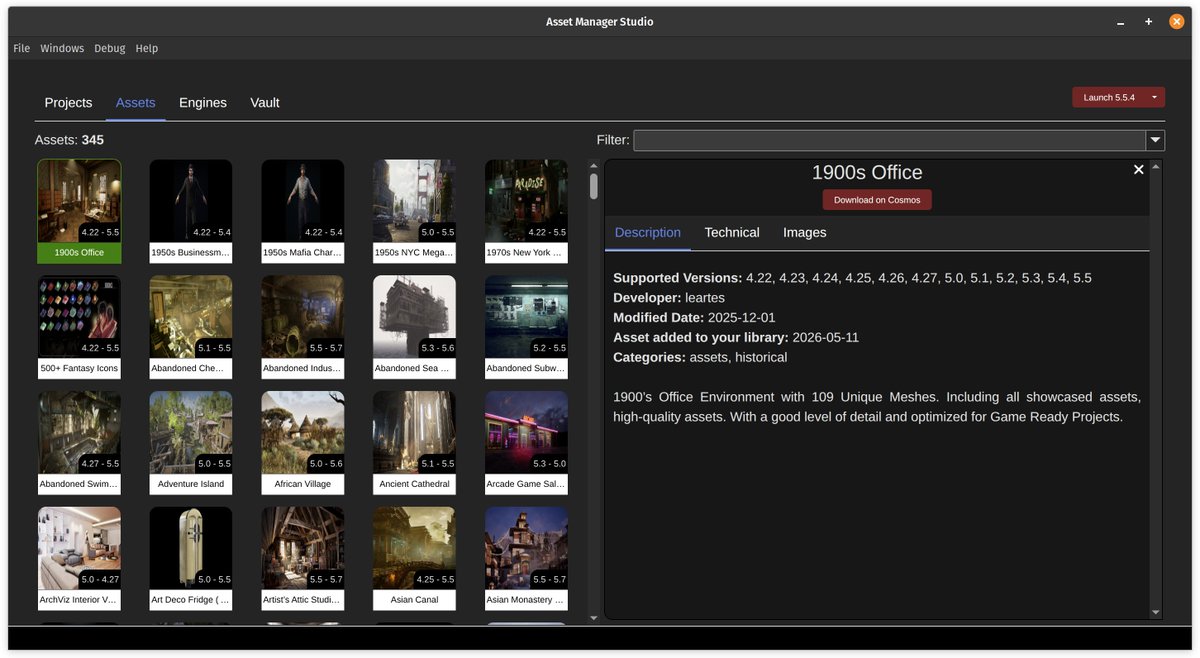Click asset grid scroll-up arrow
Image resolution: width=1200 pixels, height=658 pixels.
(594, 165)
